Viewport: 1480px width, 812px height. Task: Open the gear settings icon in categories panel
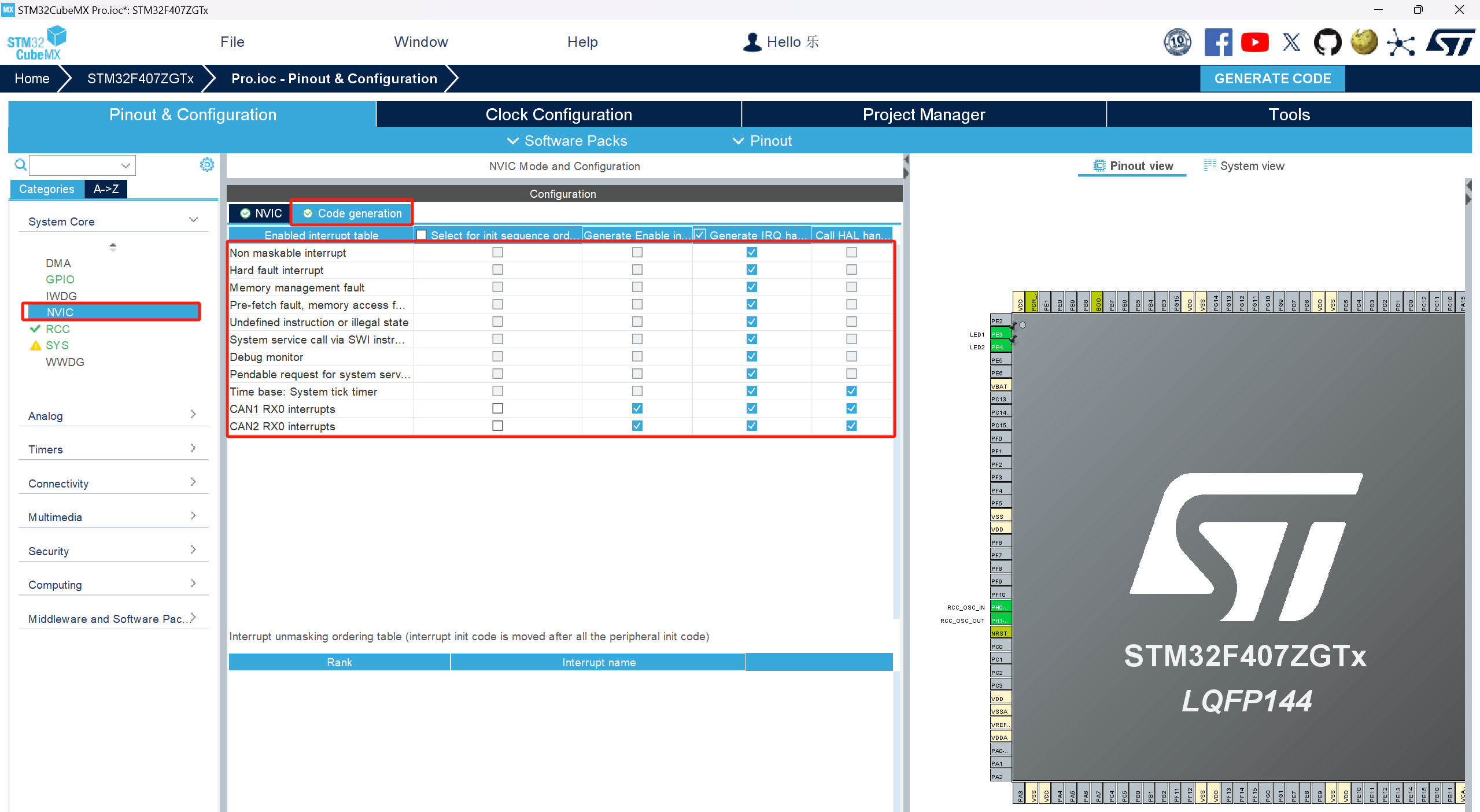[x=206, y=165]
